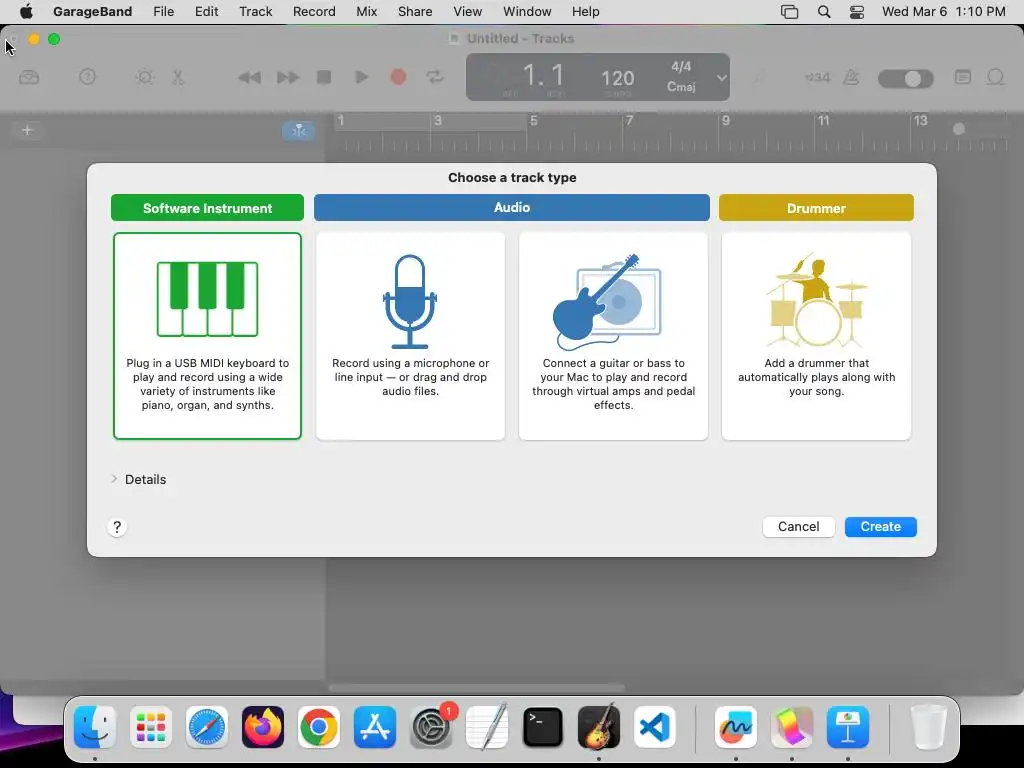Screen dimensions: 1024x768
Task: Open the Apple menu
Action: pos(26,12)
